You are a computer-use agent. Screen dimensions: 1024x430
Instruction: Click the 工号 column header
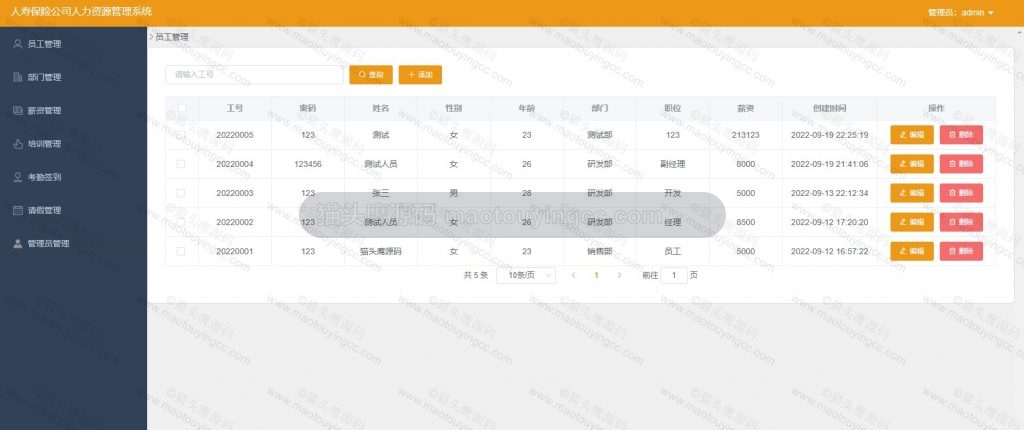(234, 108)
